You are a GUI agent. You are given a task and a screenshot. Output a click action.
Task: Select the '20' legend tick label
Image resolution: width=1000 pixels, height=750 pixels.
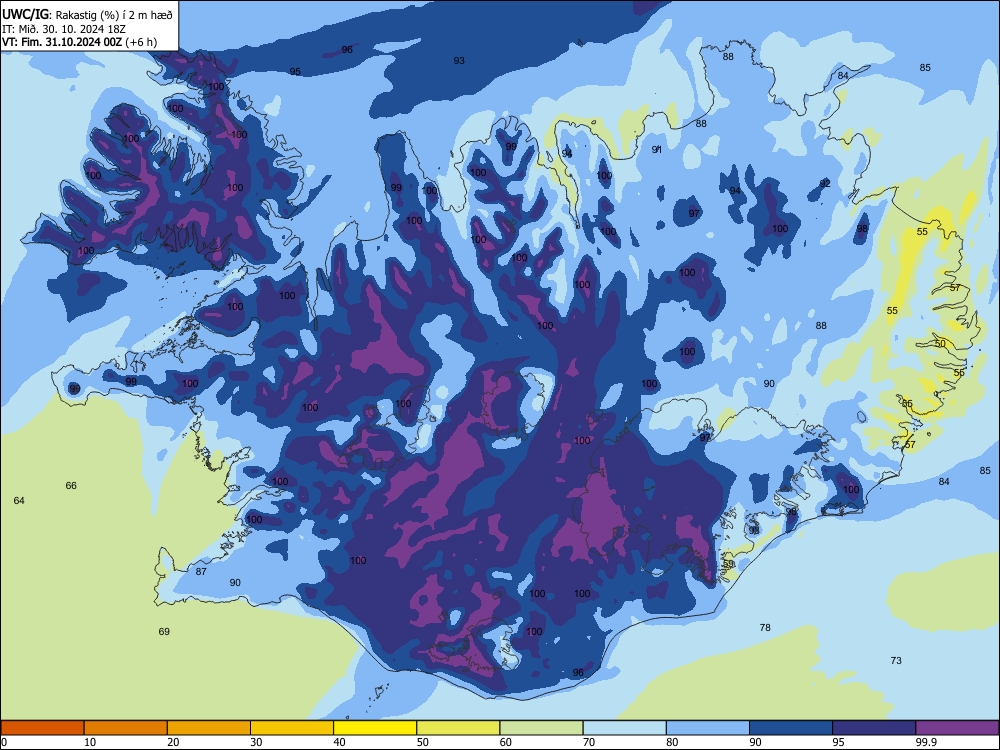[x=173, y=742]
